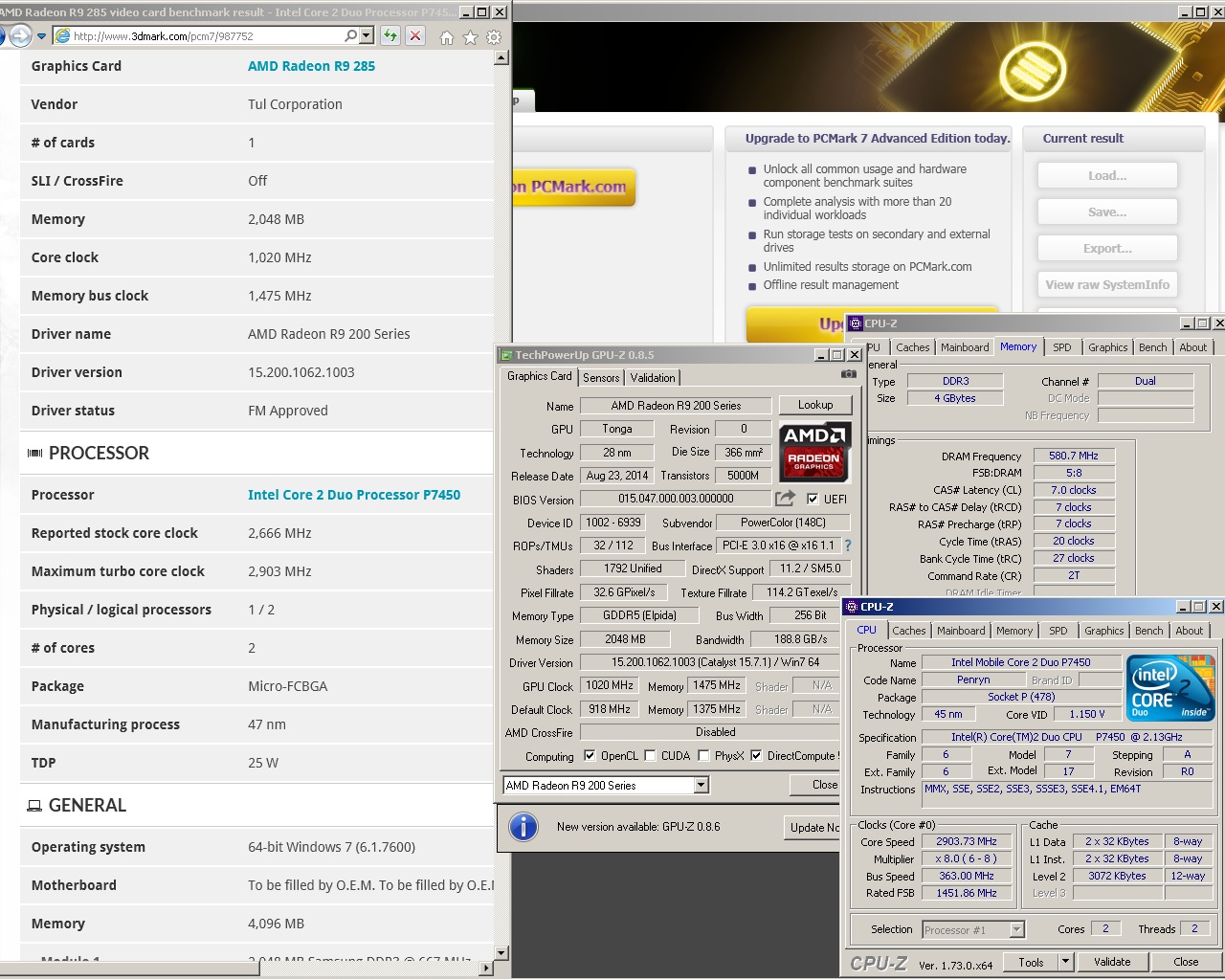Toggle the OpenCL checkbox in GPU-Z
Screen dimensions: 1225x980
tap(590, 755)
